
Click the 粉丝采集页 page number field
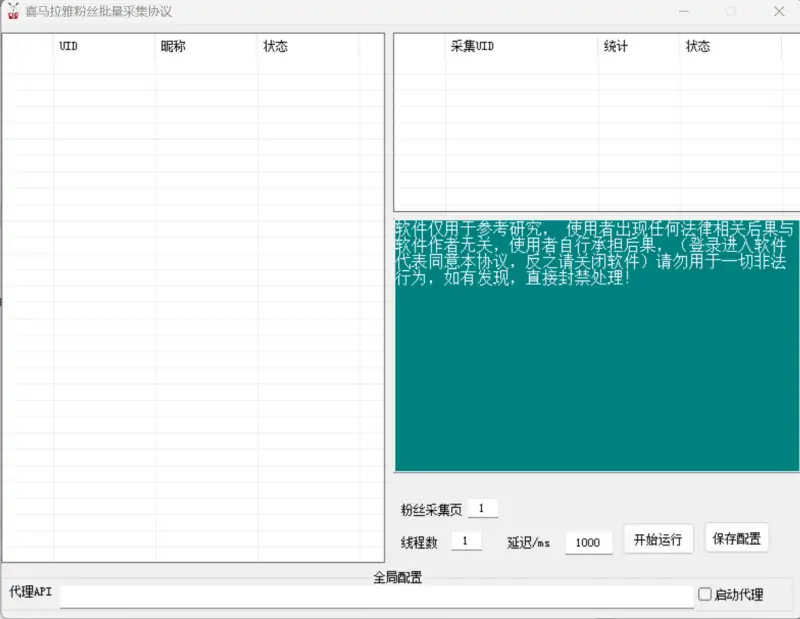483,507
